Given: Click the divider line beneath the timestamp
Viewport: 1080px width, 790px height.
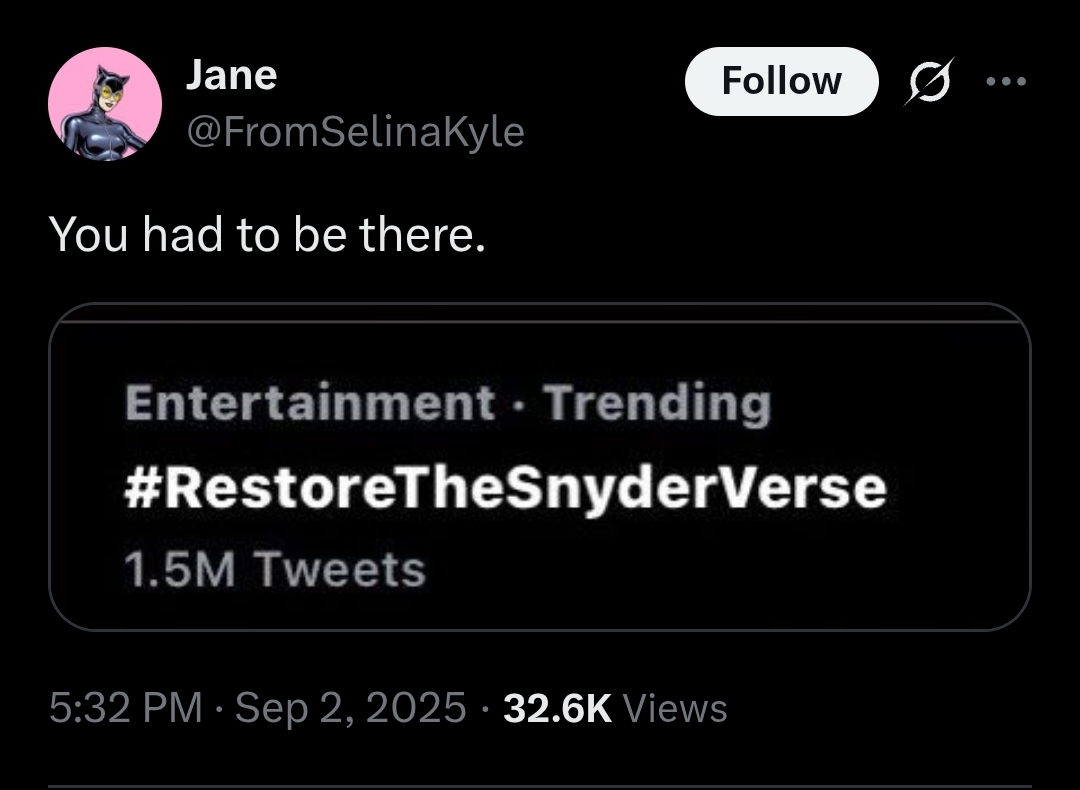Looking at the screenshot, I should click(540, 786).
